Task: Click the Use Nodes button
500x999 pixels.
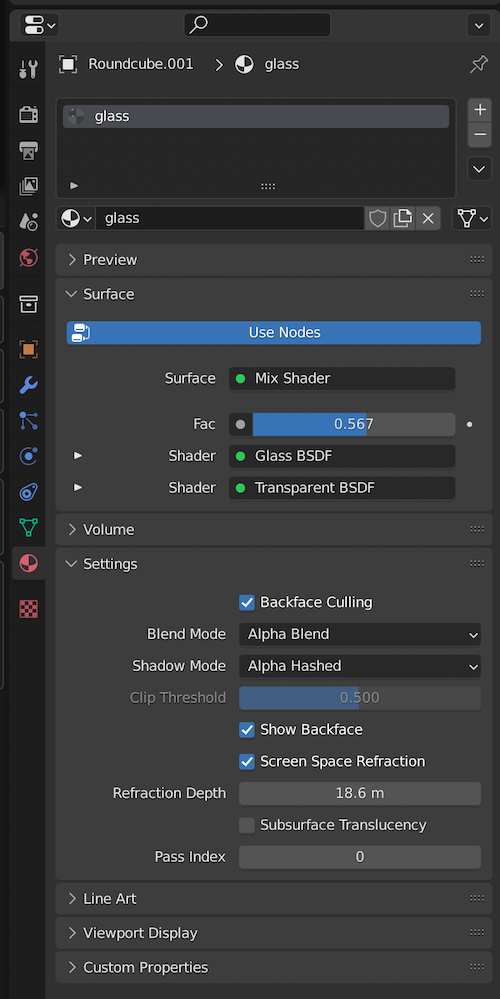Action: coord(274,333)
